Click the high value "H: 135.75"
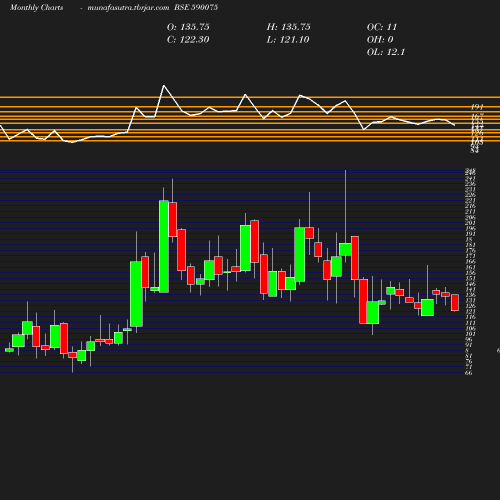The height and width of the screenshot is (500, 500). pos(288,27)
